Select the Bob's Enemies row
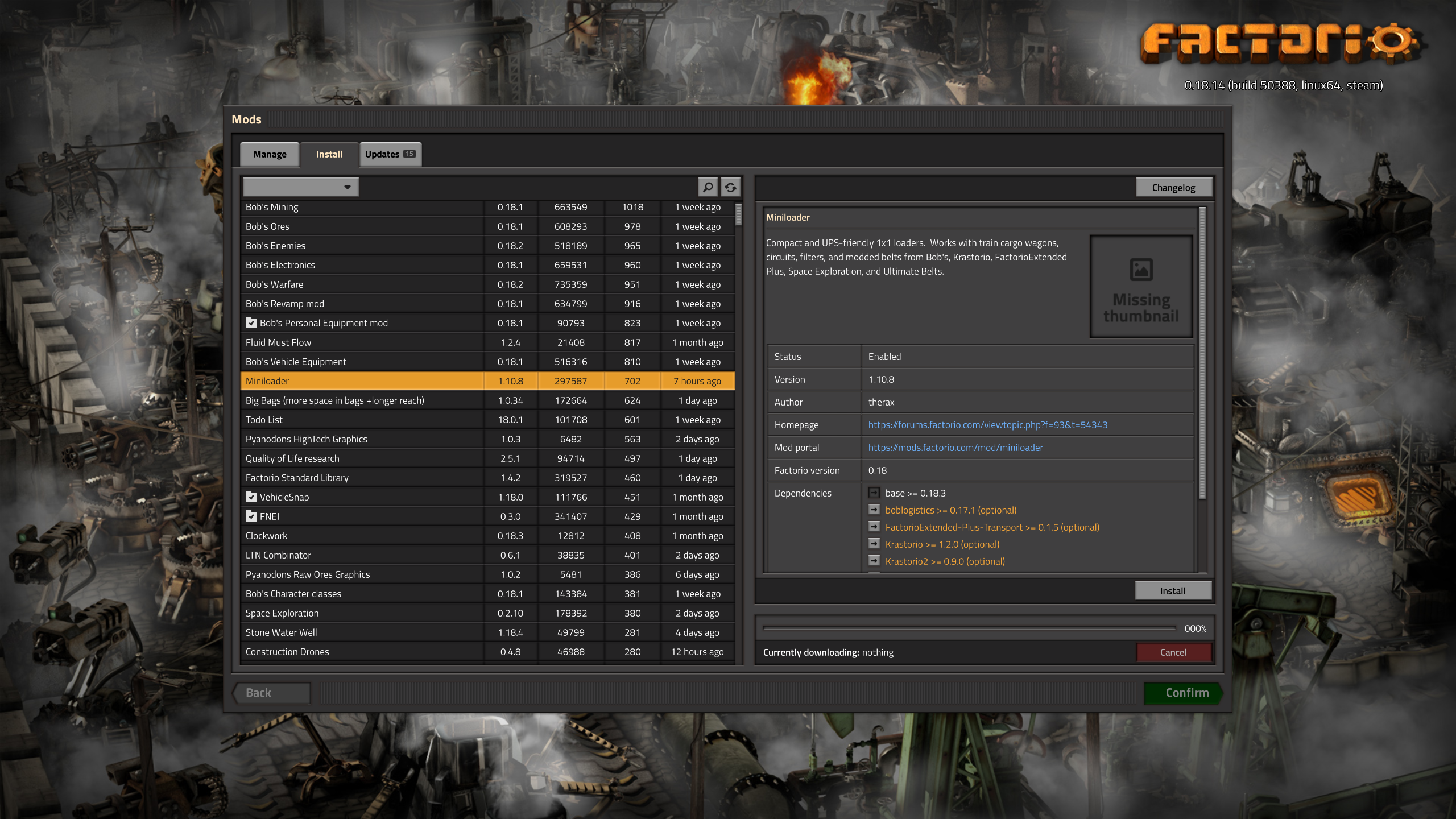Viewport: 1456px width, 819px height. 487,246
